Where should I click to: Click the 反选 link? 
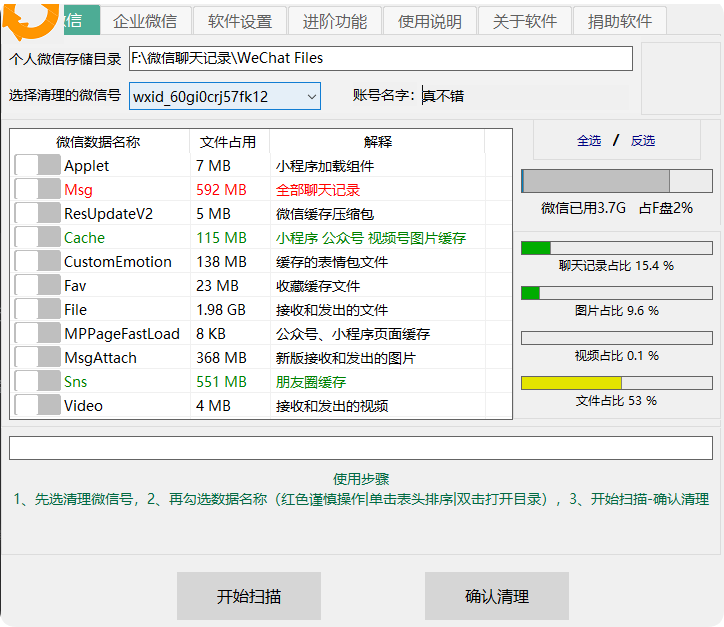[x=643, y=140]
